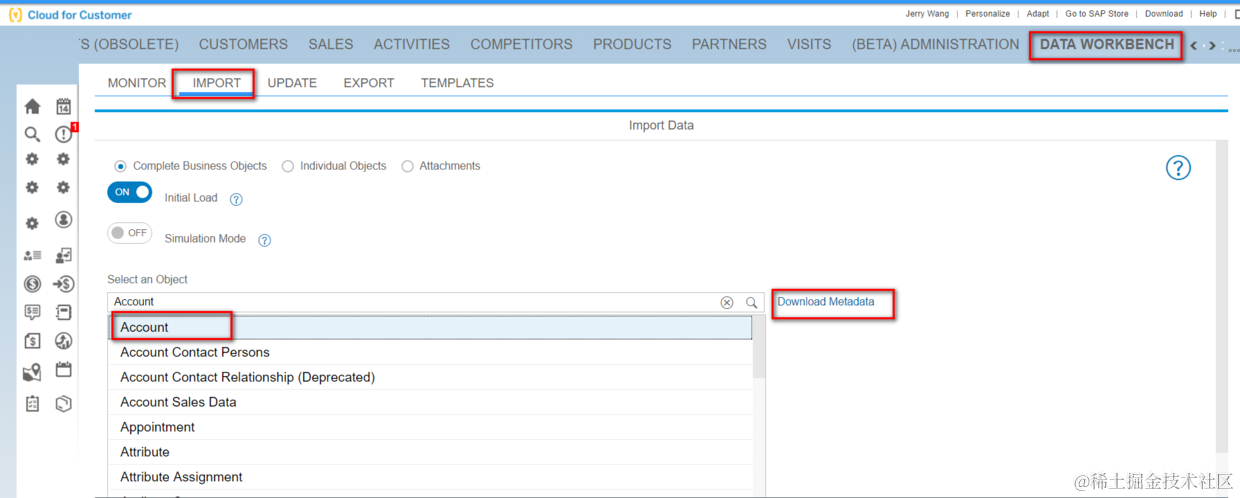Switch to the EXPORT tab
1240x498 pixels.
(369, 83)
